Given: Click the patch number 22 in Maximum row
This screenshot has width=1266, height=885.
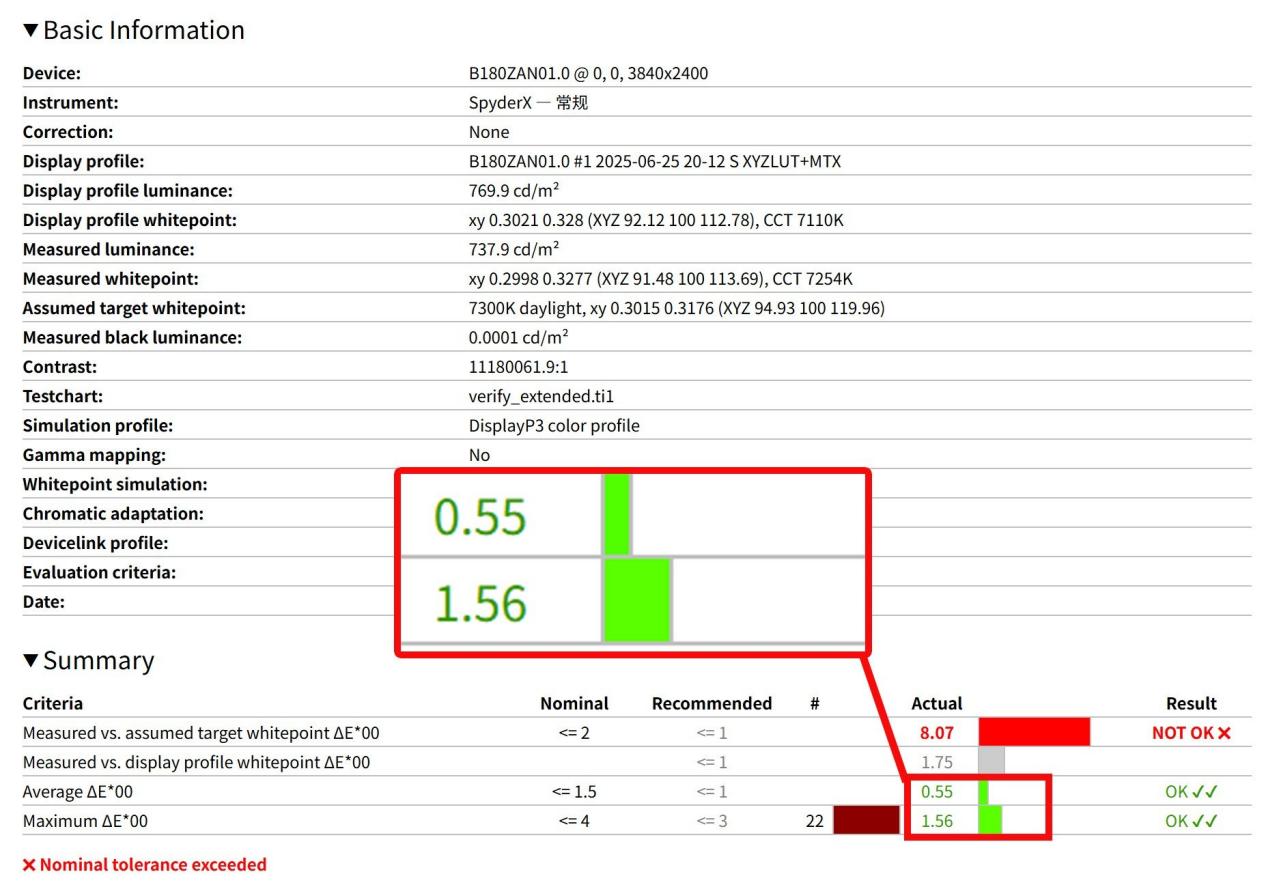Looking at the screenshot, I should 814,821.
